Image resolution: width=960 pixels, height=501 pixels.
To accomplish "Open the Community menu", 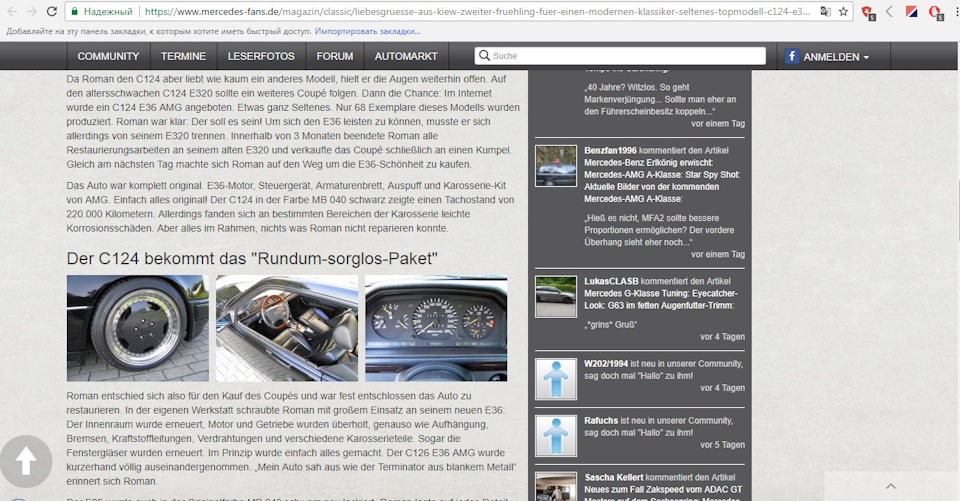I will pos(108,56).
